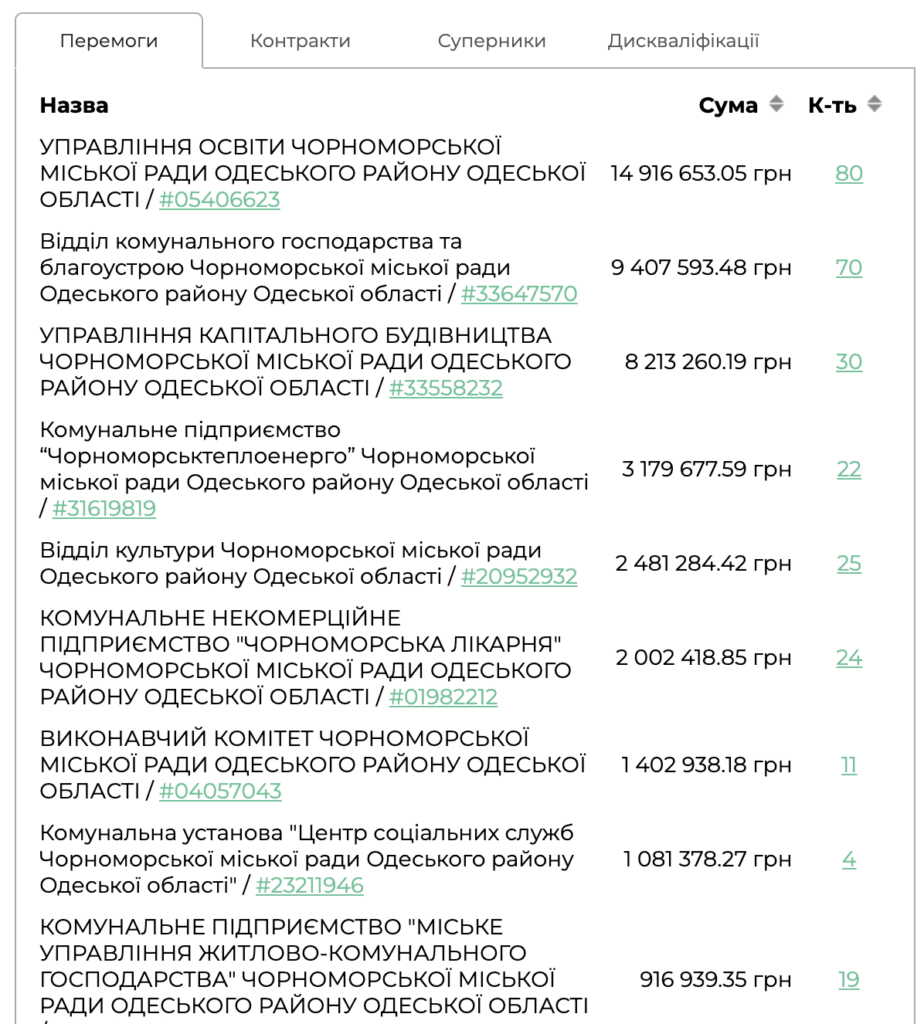Follow social services link #23211946
The width and height of the screenshot is (924, 1024).
(x=309, y=886)
